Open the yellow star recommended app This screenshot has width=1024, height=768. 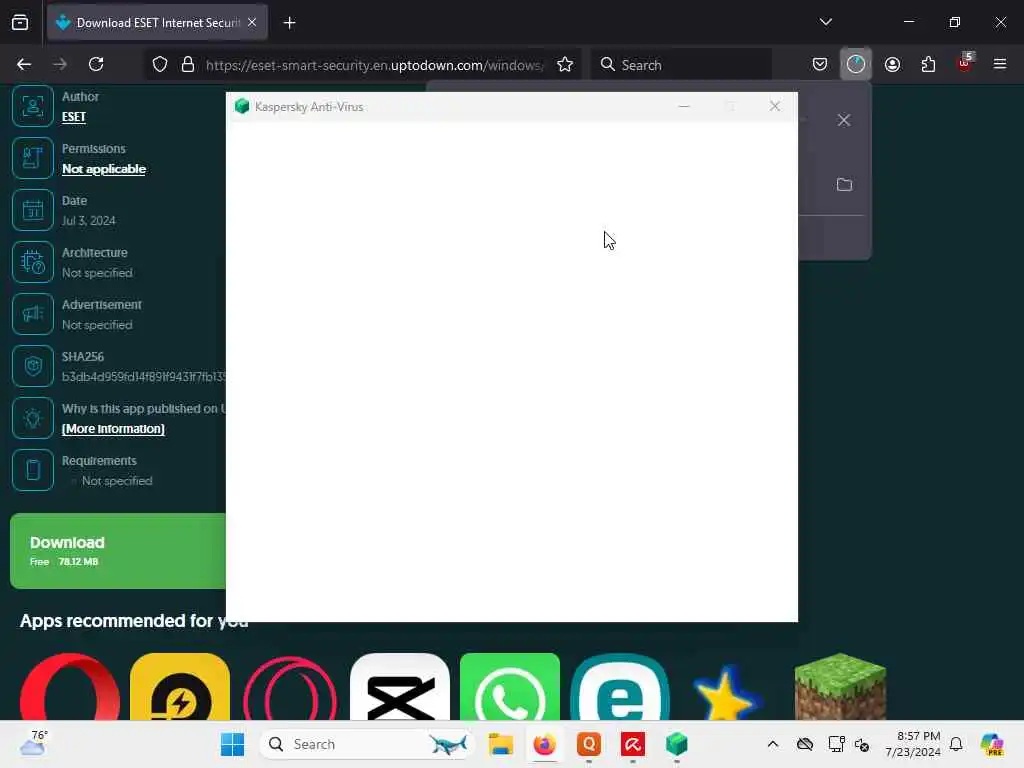(726, 692)
